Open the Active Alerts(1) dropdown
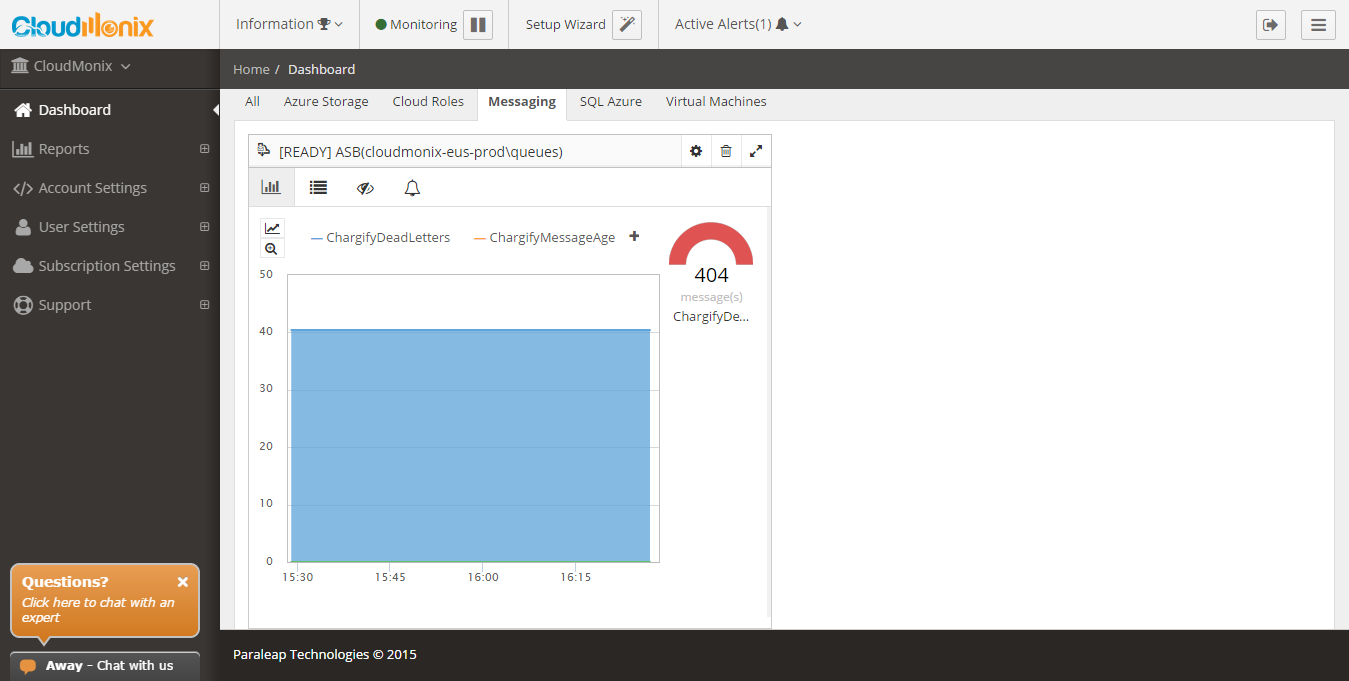The width and height of the screenshot is (1349, 681). pos(738,24)
